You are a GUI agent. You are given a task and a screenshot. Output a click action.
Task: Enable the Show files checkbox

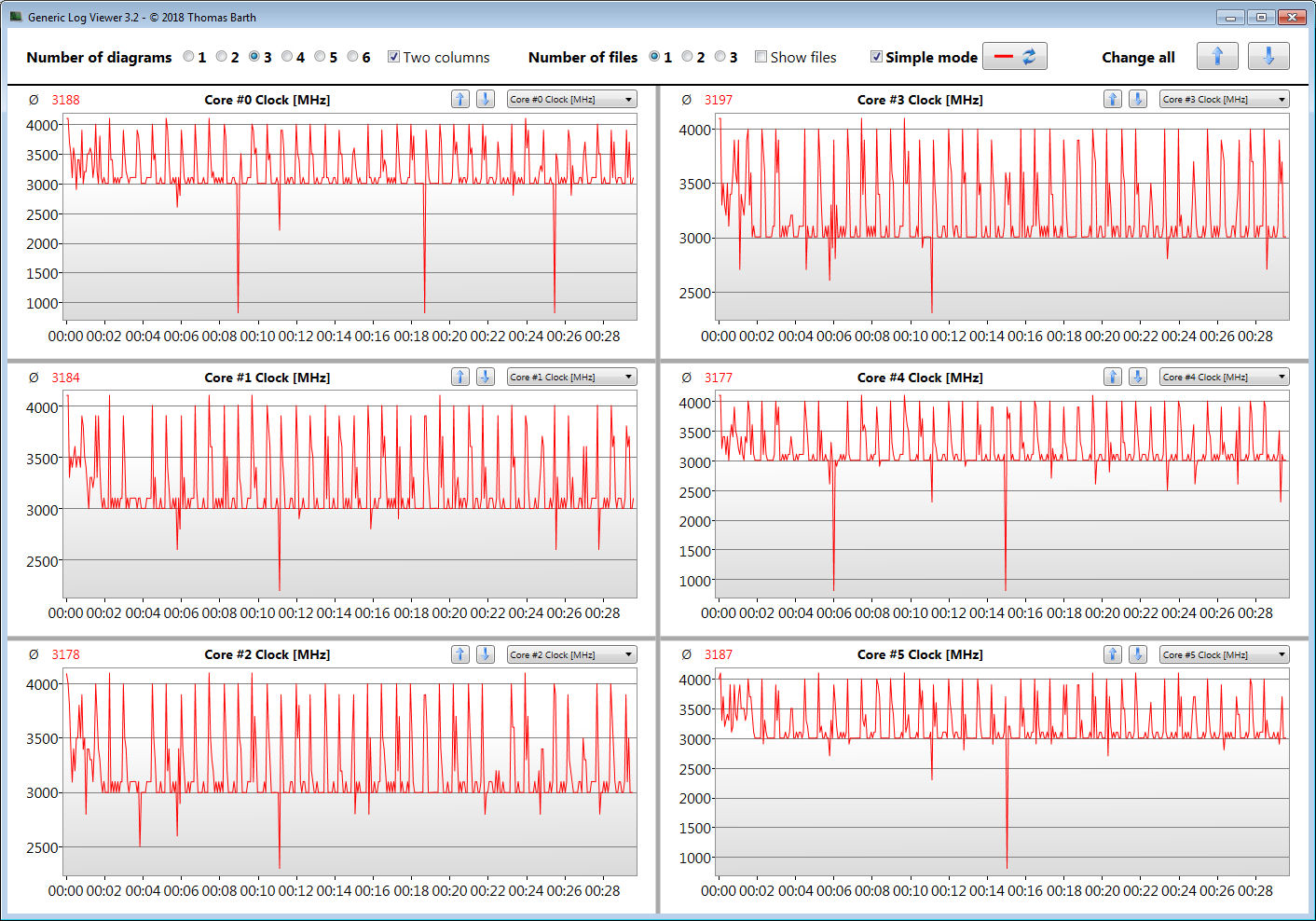761,57
